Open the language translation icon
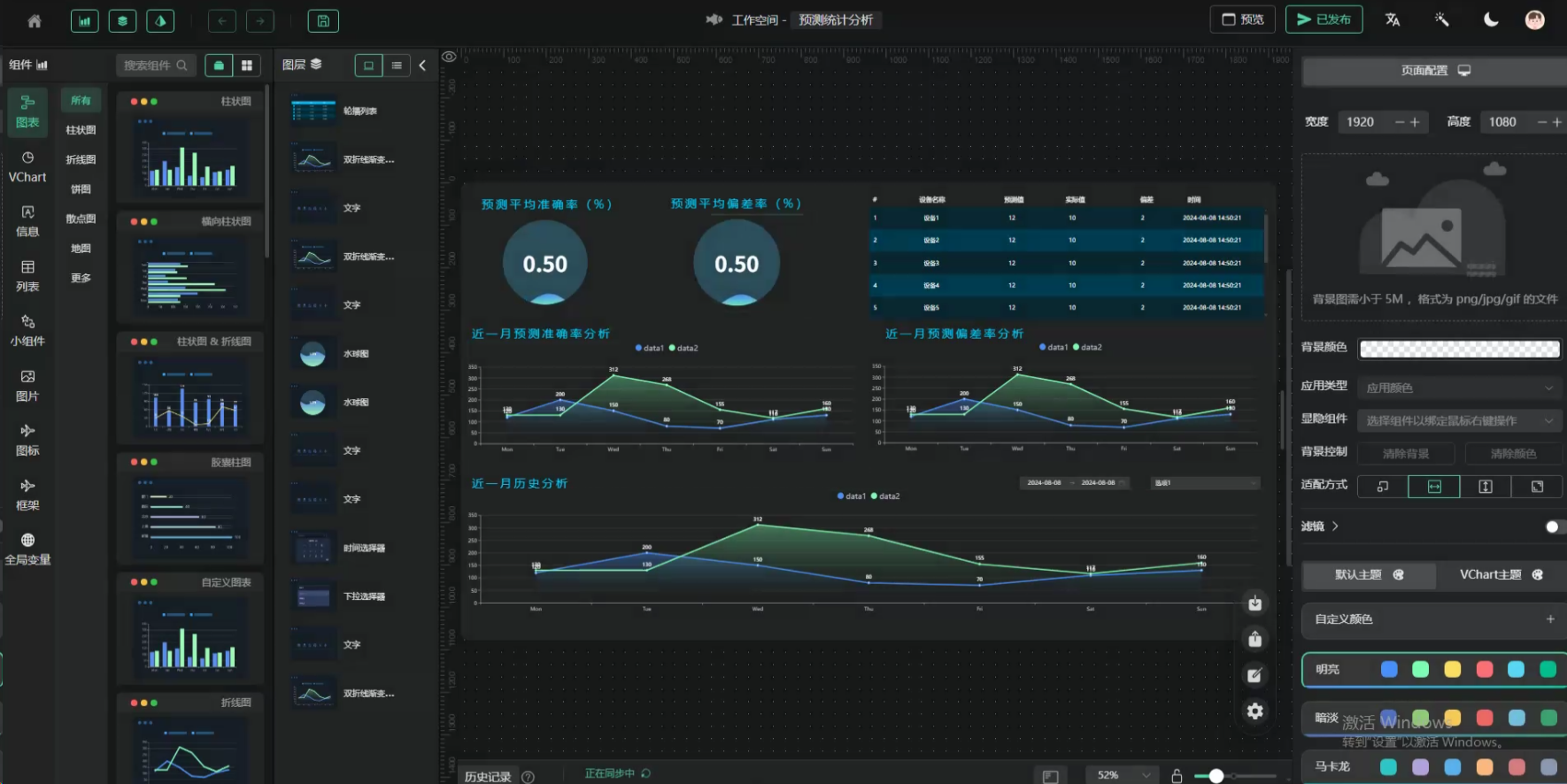1567x784 pixels. 1393,19
